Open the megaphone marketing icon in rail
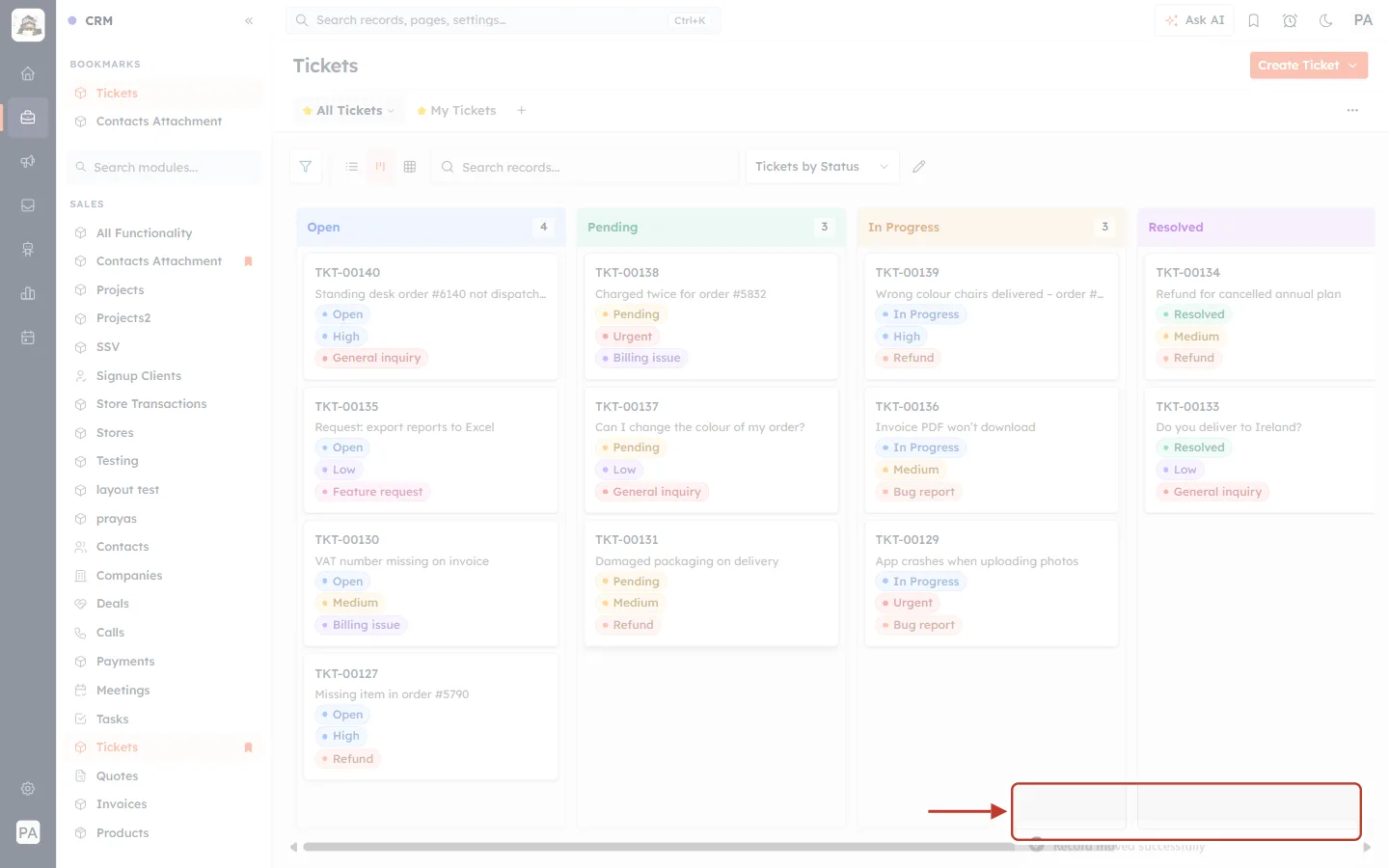1389x868 pixels. pyautogui.click(x=28, y=161)
